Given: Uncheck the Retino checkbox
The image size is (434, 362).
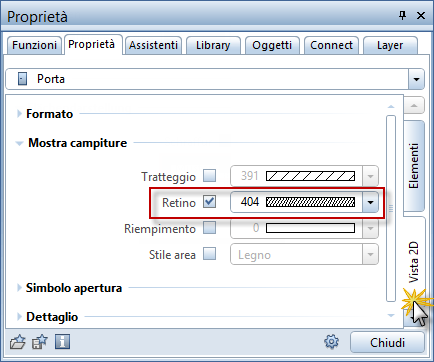Looking at the screenshot, I should point(210,202).
